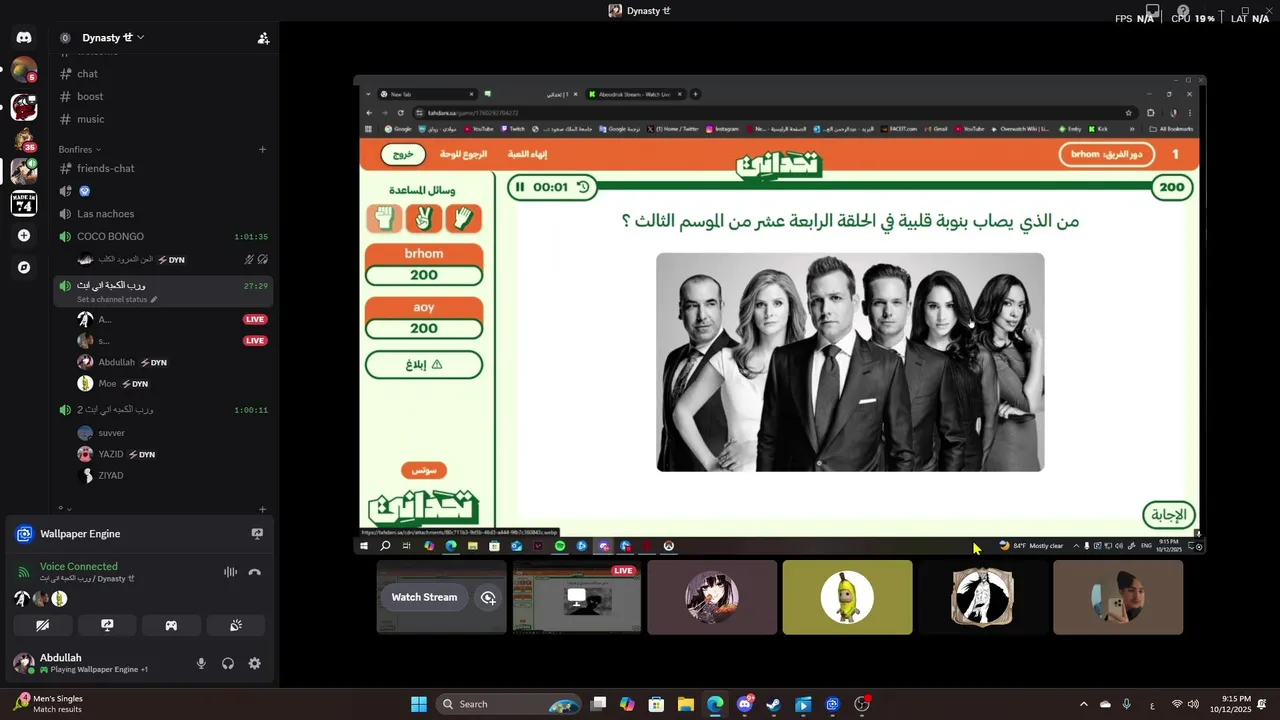Open Discord user settings gear
The width and height of the screenshot is (1280, 720).
tap(254, 663)
